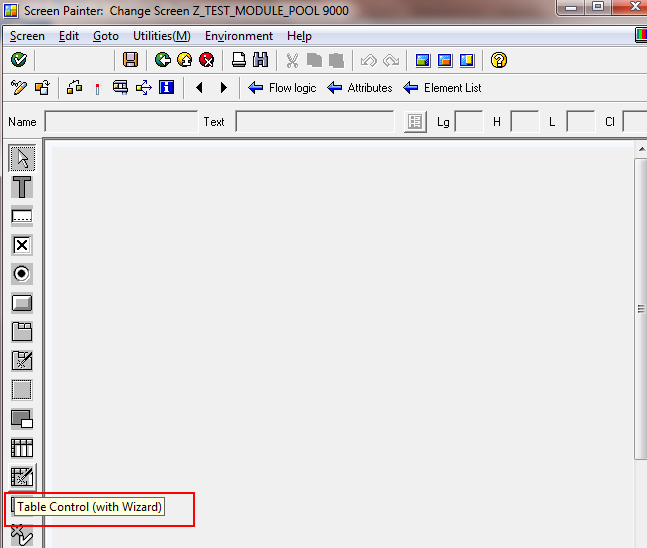The image size is (647, 548).
Task: Focus the L line field
Action: point(581,122)
